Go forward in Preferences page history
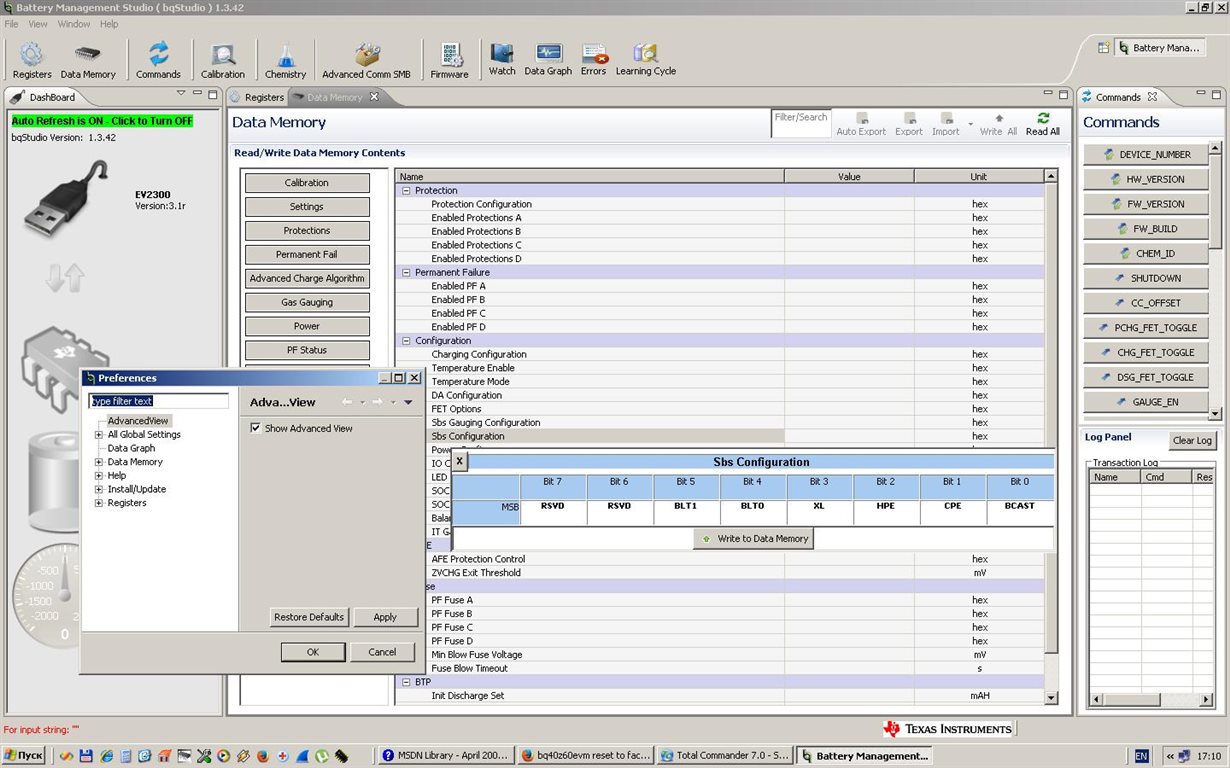1230x768 pixels. click(x=377, y=402)
